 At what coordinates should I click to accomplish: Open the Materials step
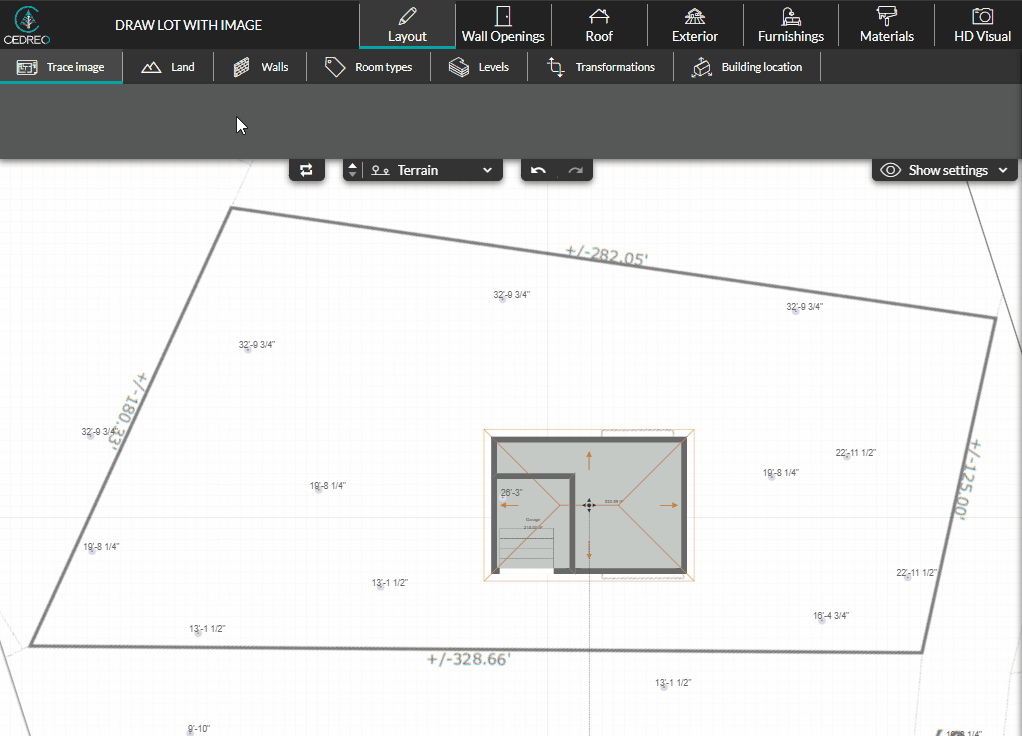[x=886, y=25]
